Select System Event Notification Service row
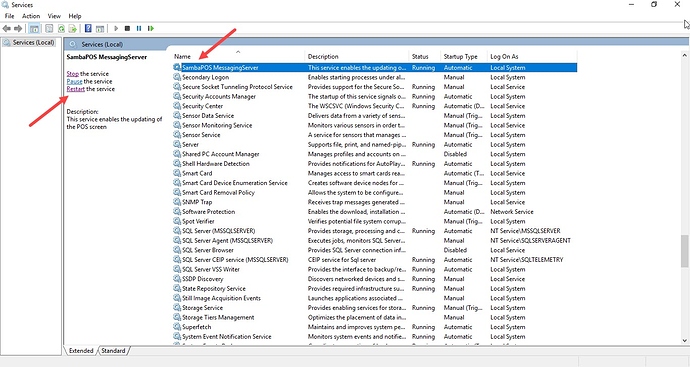The image size is (690, 367). click(x=374, y=337)
